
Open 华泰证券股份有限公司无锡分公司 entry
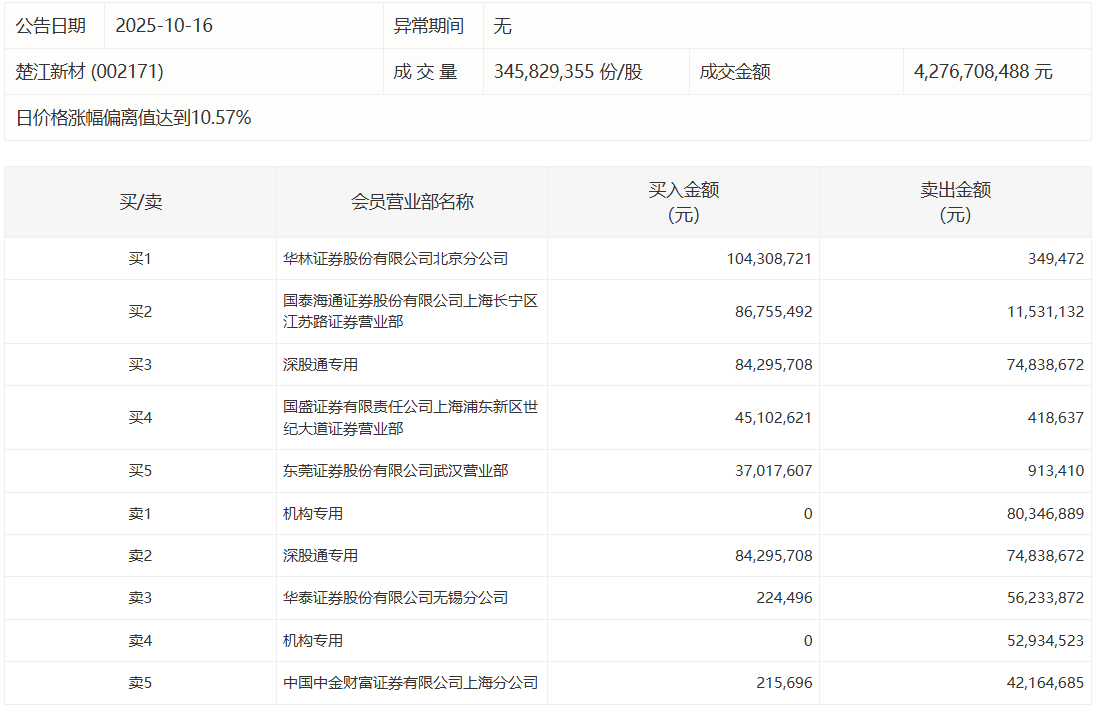pos(395,598)
